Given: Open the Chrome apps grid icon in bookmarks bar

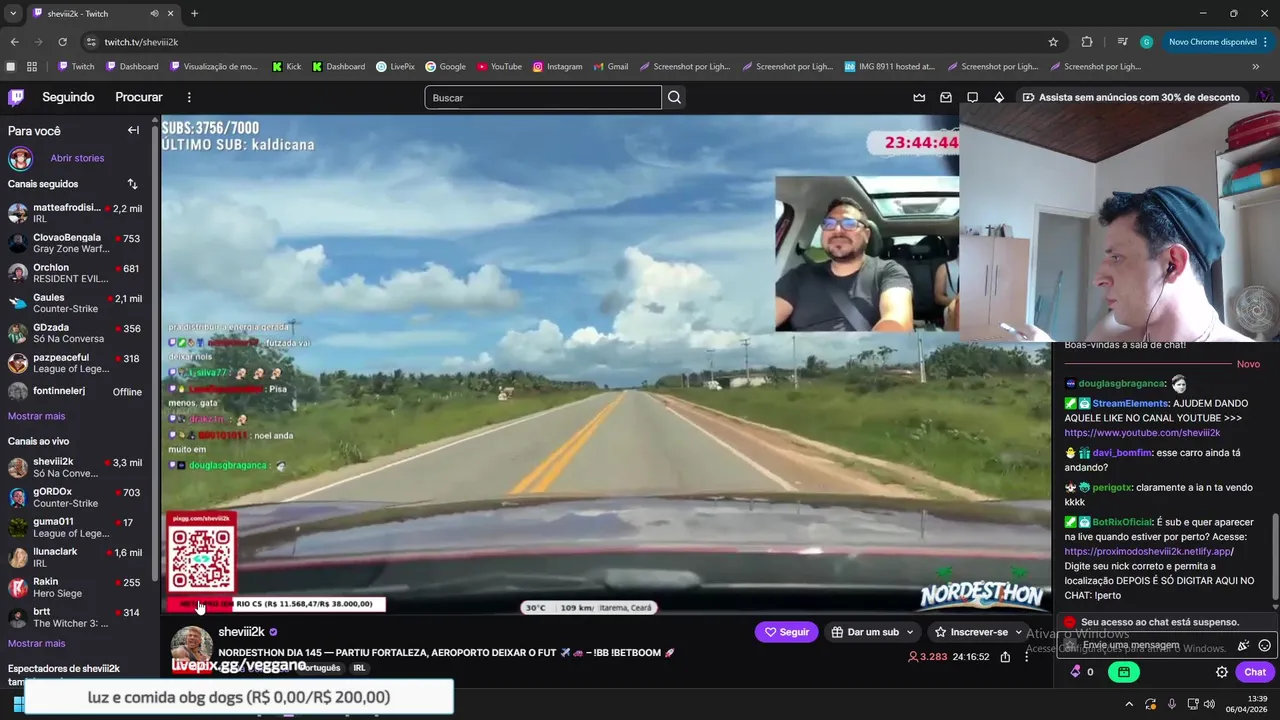Looking at the screenshot, I should click(x=32, y=67).
